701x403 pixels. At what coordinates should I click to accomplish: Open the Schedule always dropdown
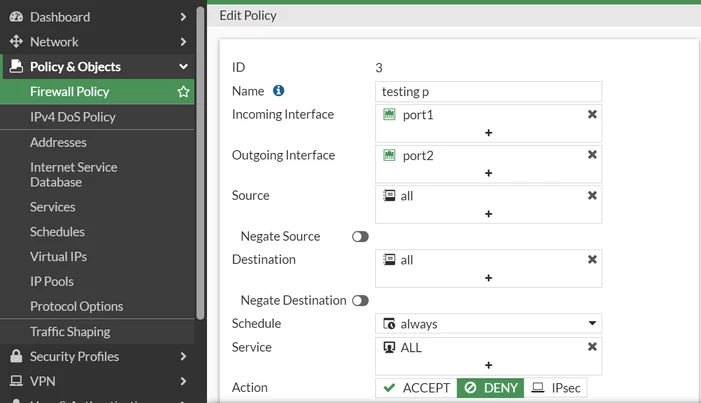pos(488,323)
